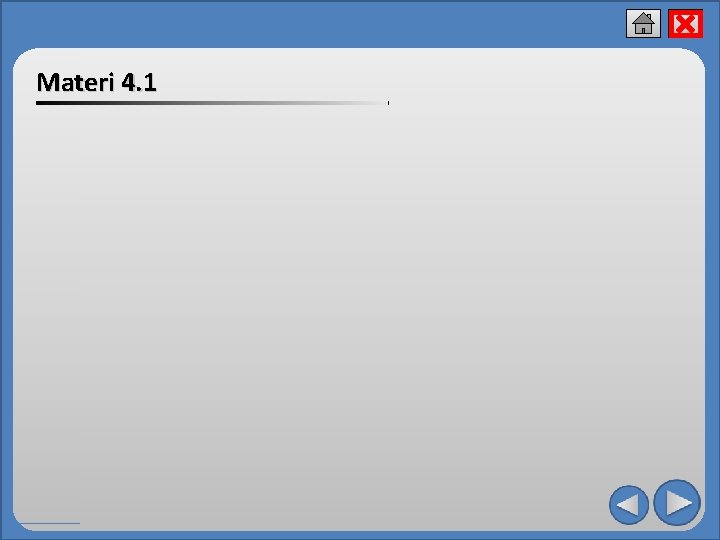The height and width of the screenshot is (540, 720).
Task: Click the white X on red square
Action: (685, 23)
